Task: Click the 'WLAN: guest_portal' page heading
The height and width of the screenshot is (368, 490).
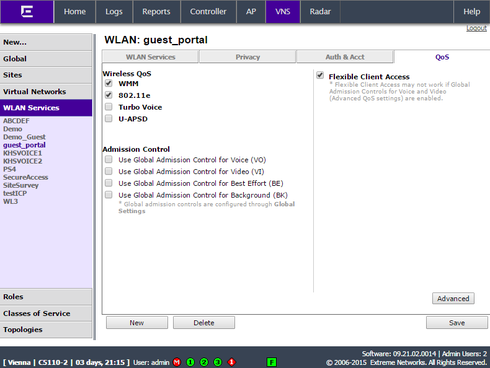Action: [156, 40]
